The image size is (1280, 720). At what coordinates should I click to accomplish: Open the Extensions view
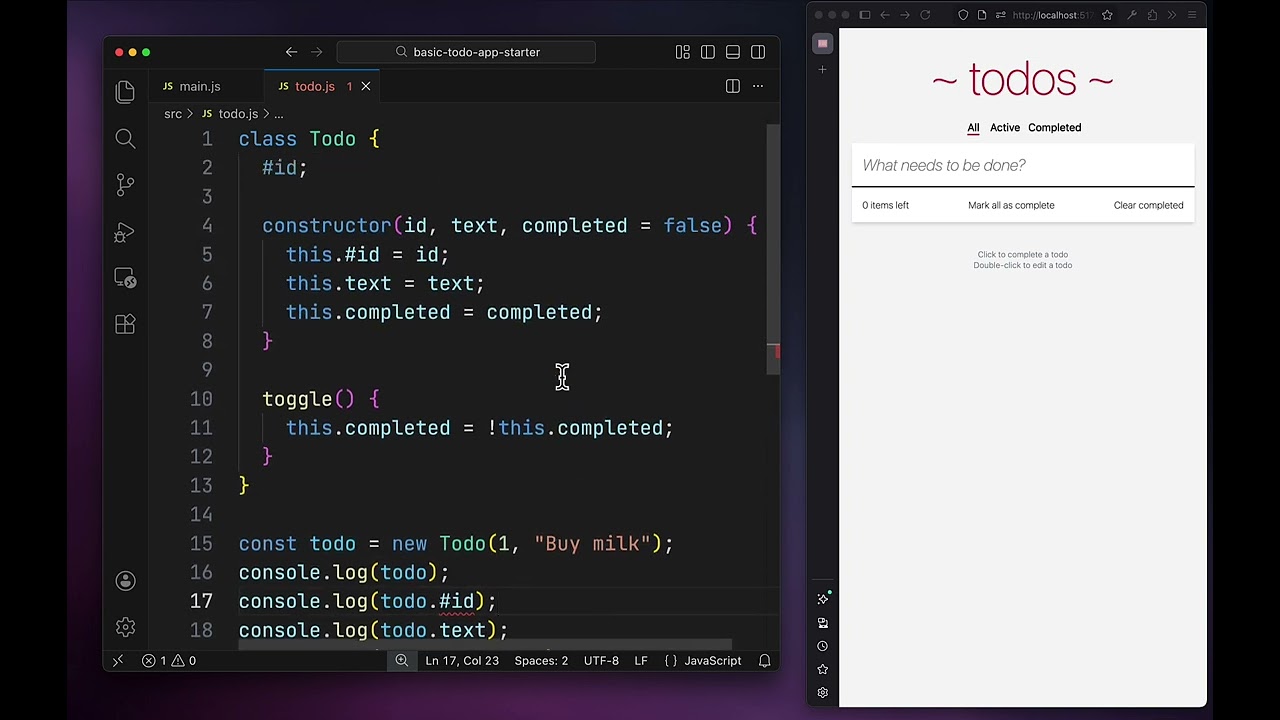click(x=125, y=324)
